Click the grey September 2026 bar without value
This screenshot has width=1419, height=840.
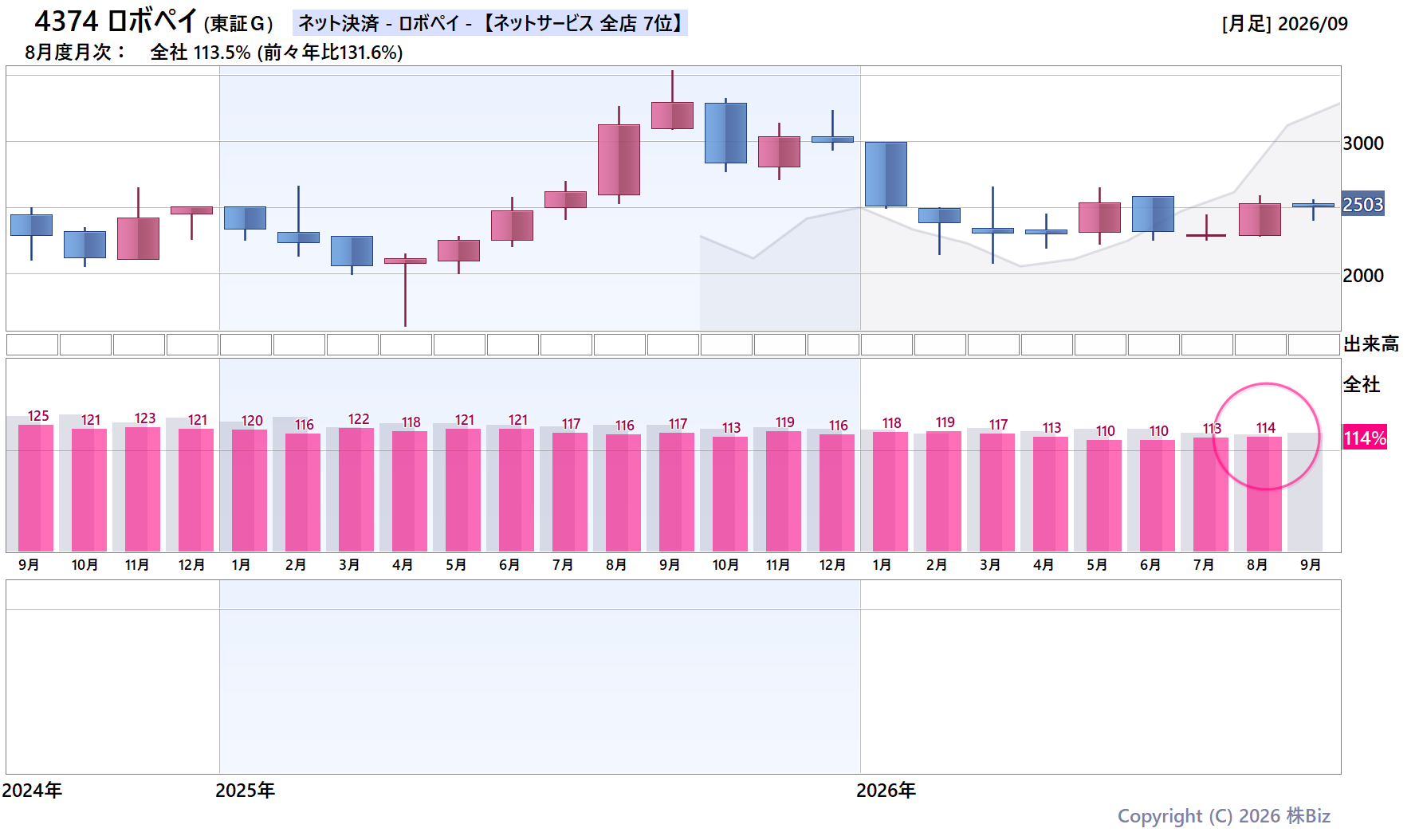pos(1305,492)
